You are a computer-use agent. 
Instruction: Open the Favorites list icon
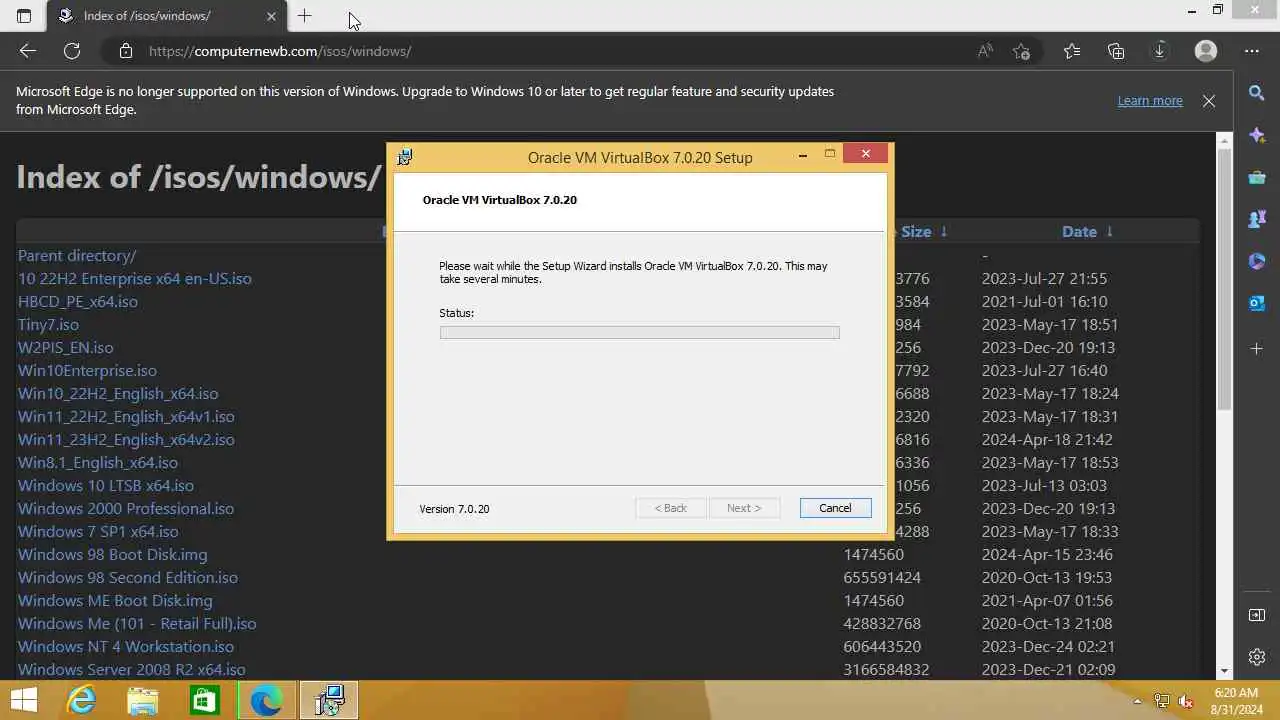pos(1072,51)
